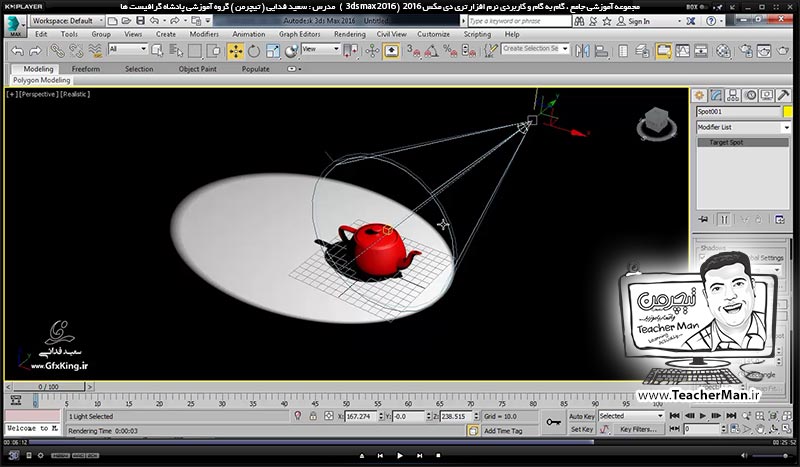Open the Modify command panel tab
The height and width of the screenshot is (467, 800).
716,95
